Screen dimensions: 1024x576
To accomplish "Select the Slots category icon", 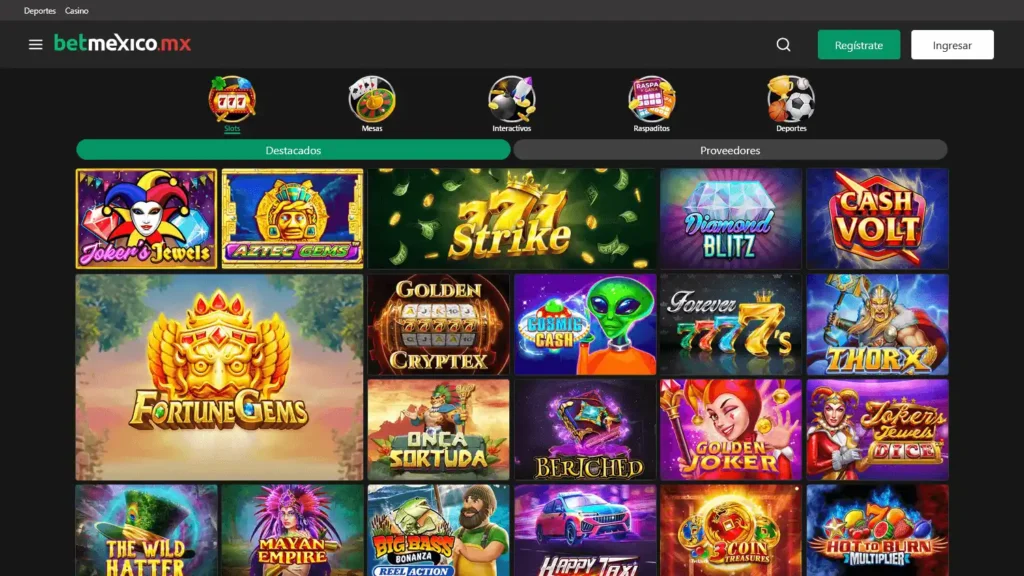I will pyautogui.click(x=232, y=99).
